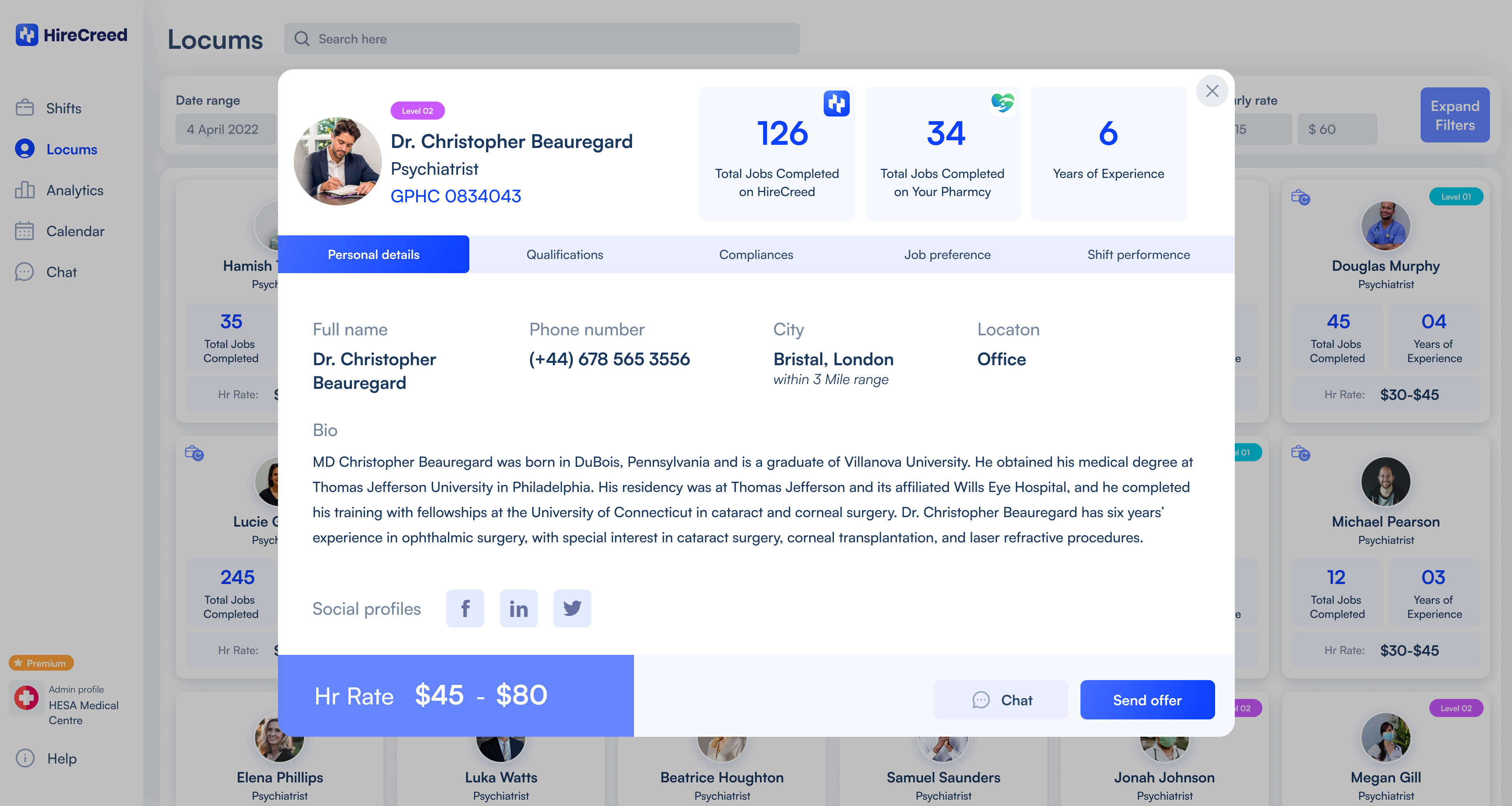Click the Beatrice Houghton name
The image size is (1512, 806).
point(722,777)
